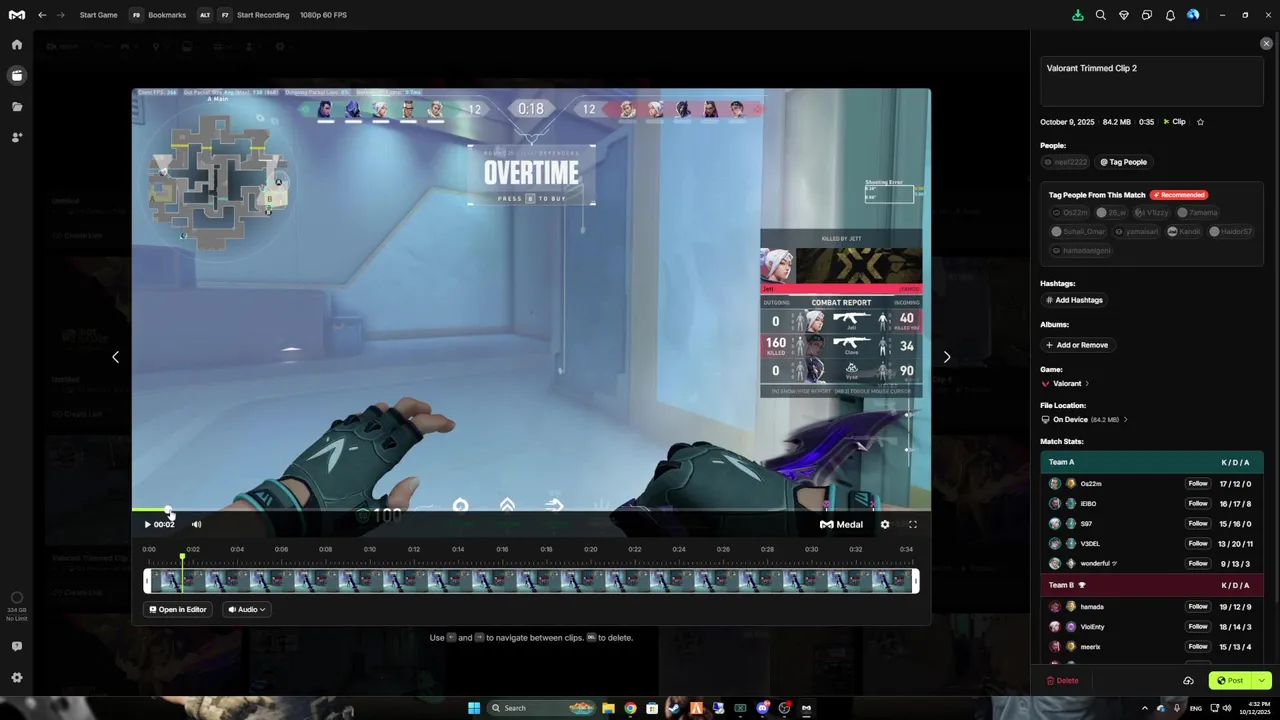Open Chrome from the taskbar
Image resolution: width=1280 pixels, height=720 pixels.
(x=630, y=708)
